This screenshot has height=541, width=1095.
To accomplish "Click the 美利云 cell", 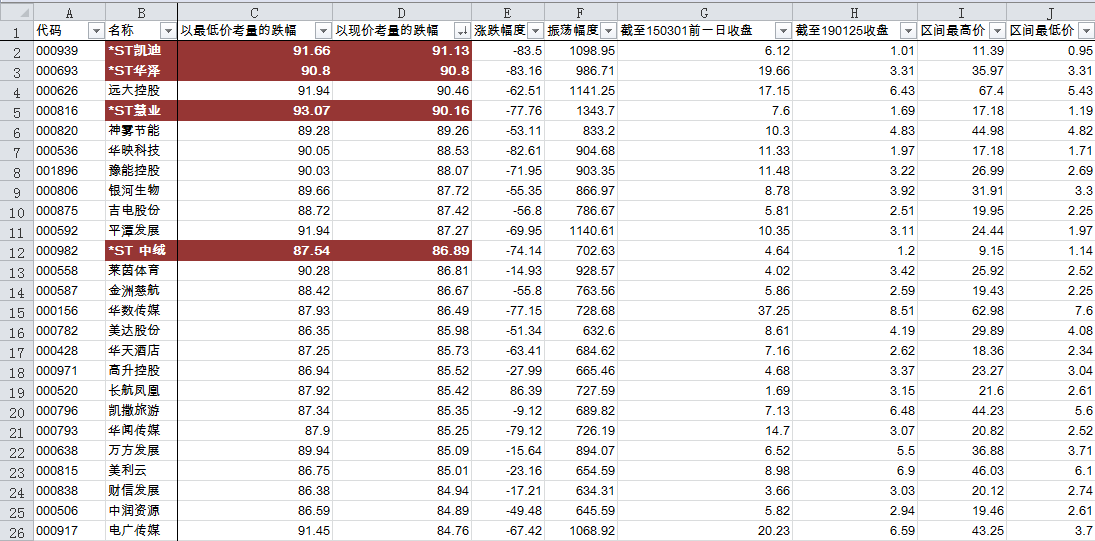I will [x=142, y=470].
